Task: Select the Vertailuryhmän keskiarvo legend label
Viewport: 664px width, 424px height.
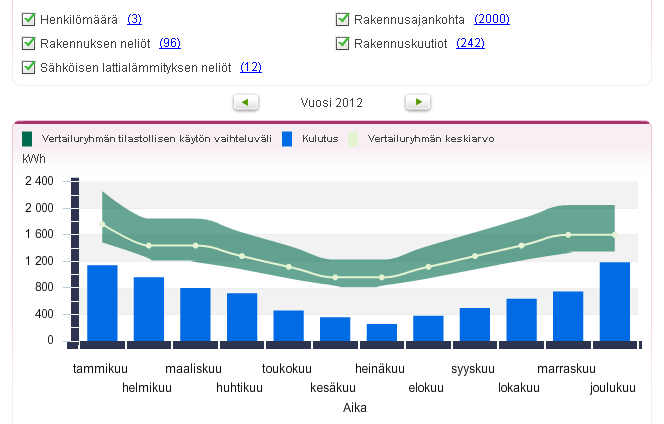Action: [431, 139]
